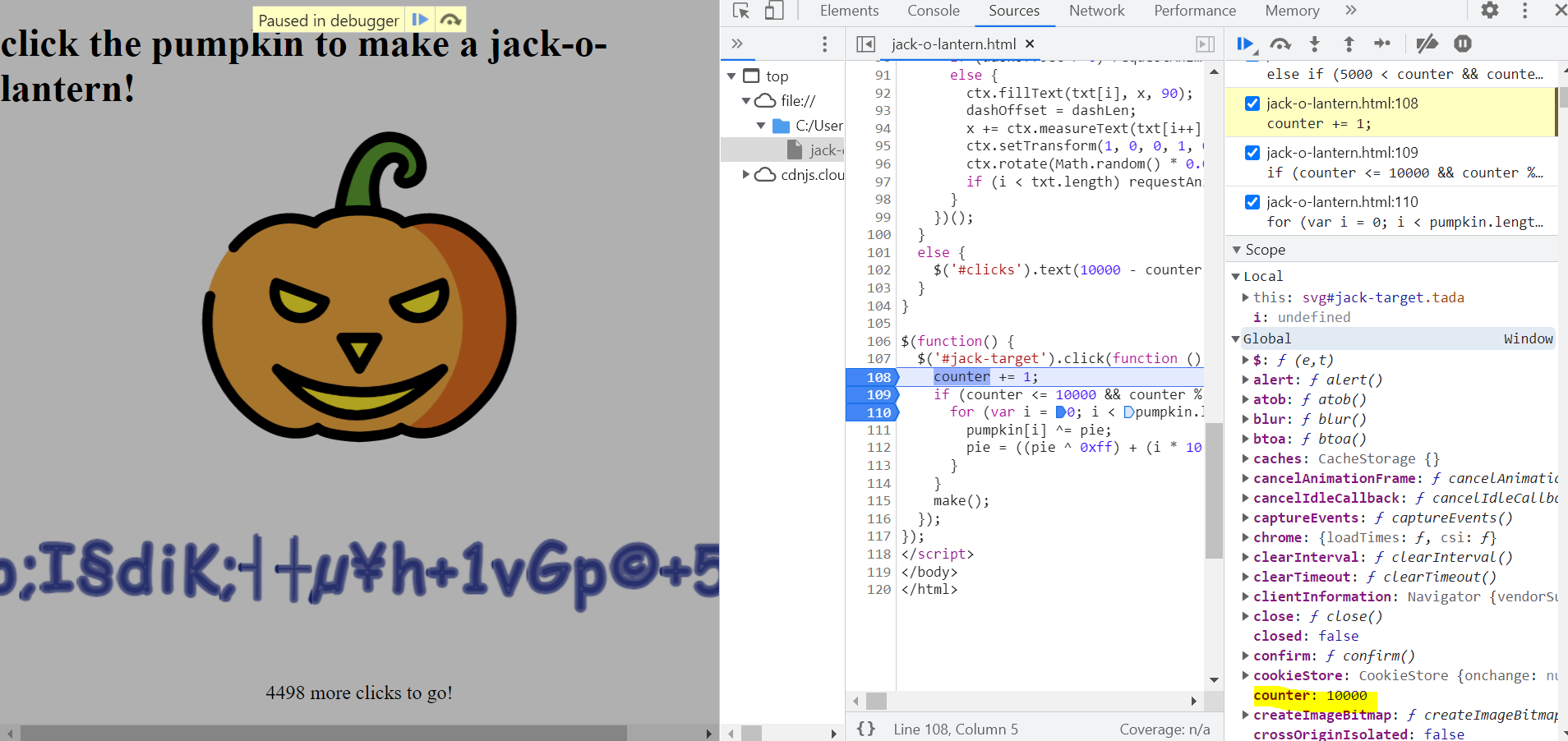
Task: Click 'Coverage: n/a' in status bar
Action: click(x=1164, y=729)
